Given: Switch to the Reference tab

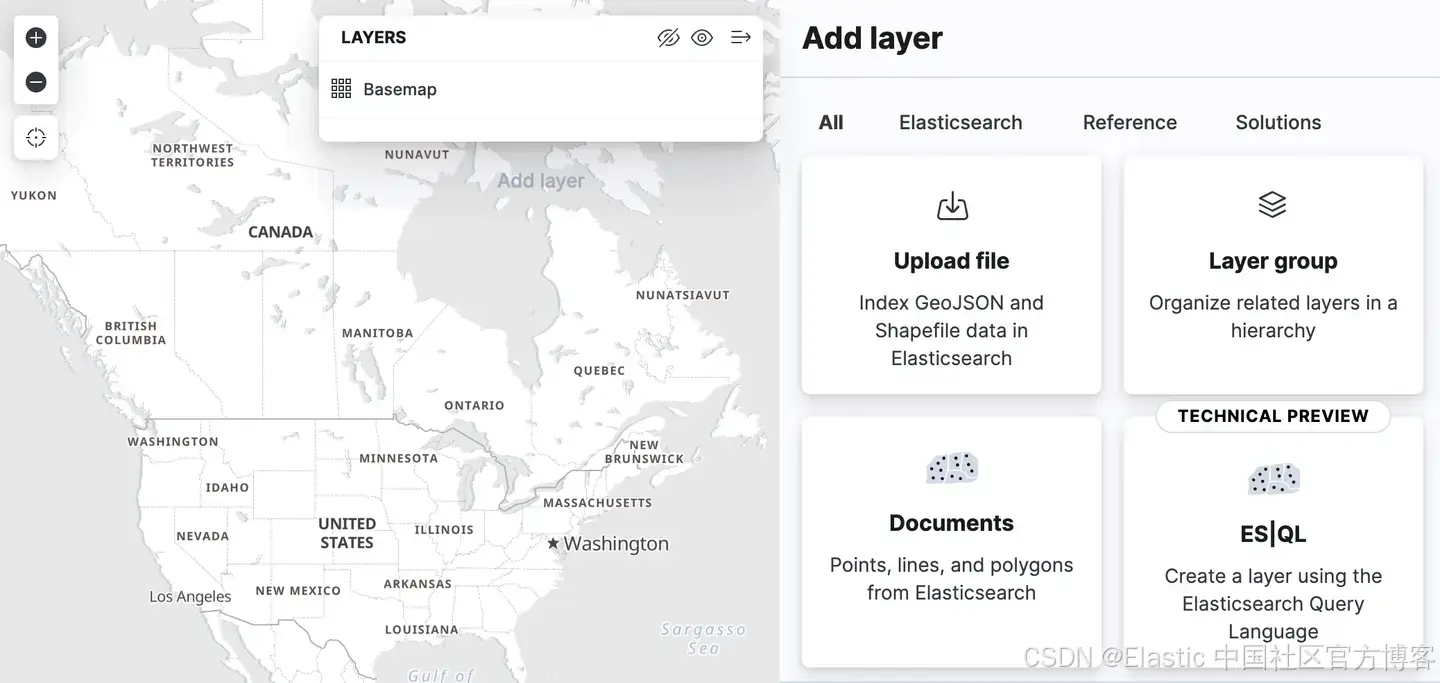Looking at the screenshot, I should [1130, 122].
